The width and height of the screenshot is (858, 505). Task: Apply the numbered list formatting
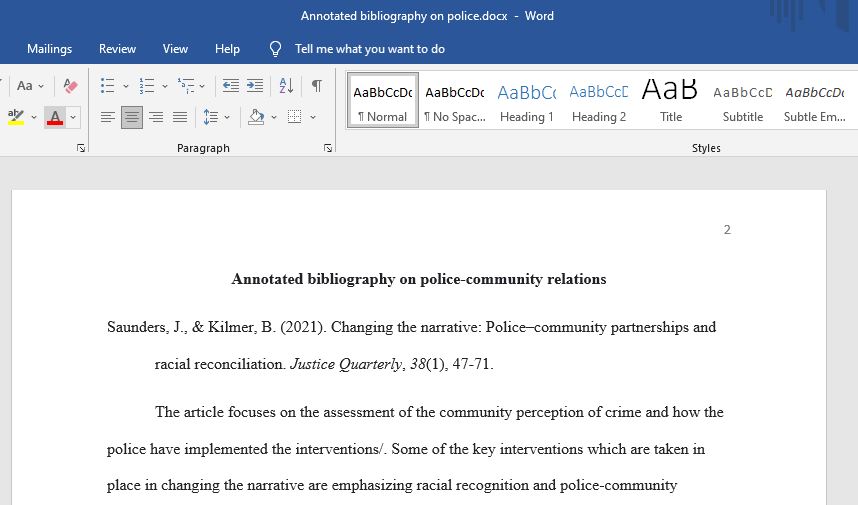point(147,86)
